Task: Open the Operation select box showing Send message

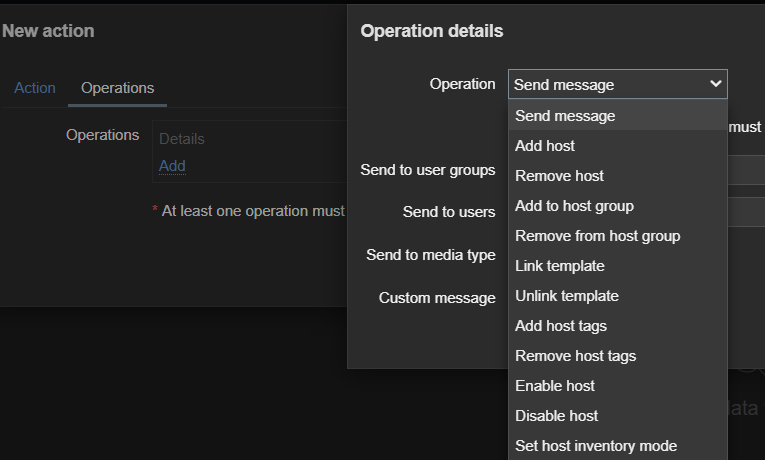Action: pyautogui.click(x=618, y=84)
